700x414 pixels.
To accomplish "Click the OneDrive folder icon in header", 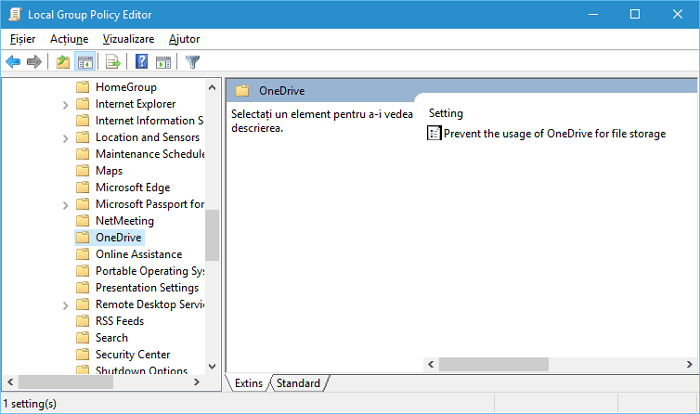I will point(242,91).
